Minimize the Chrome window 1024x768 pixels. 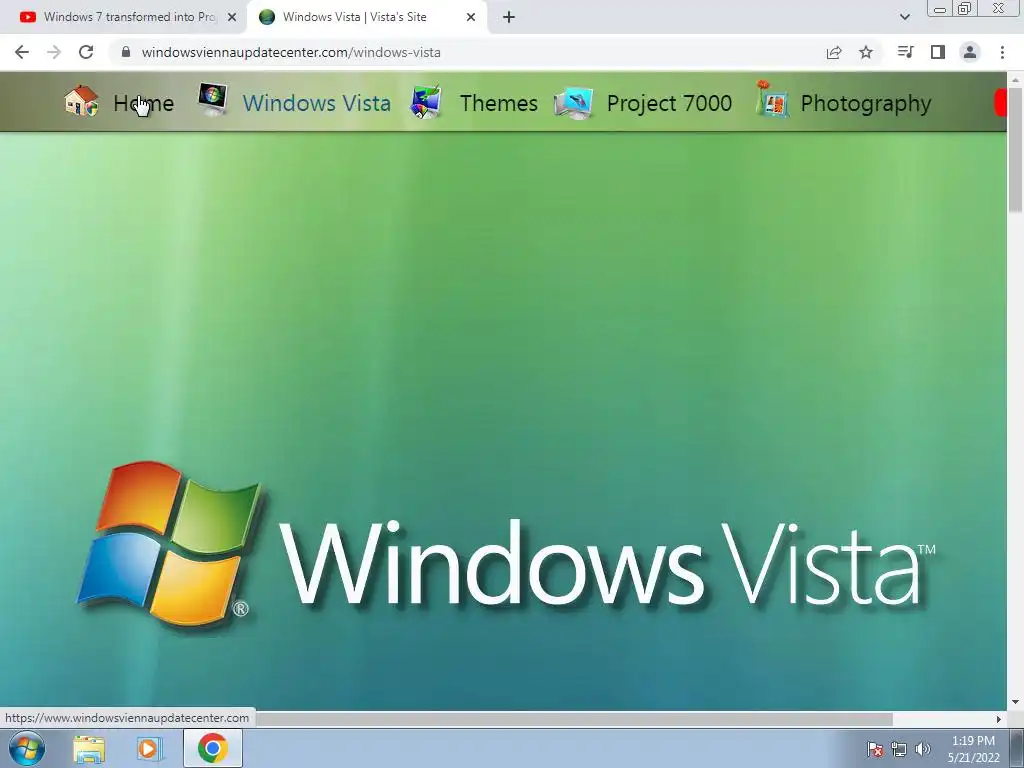coord(940,9)
